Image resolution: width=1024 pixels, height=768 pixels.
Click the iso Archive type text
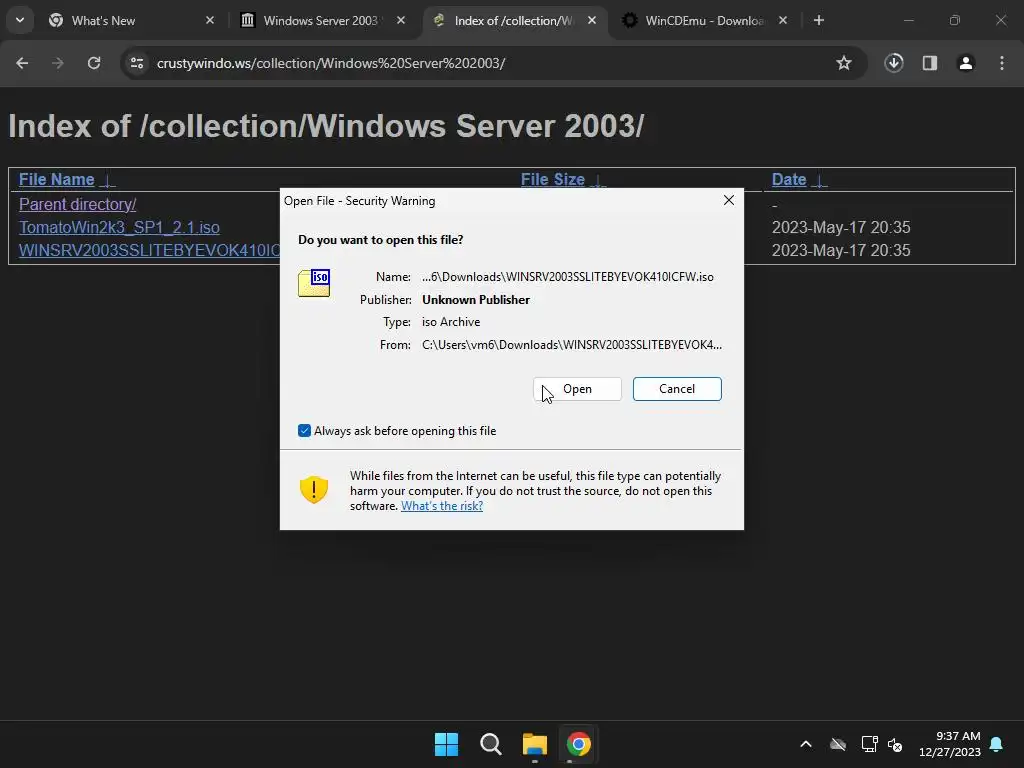(451, 322)
